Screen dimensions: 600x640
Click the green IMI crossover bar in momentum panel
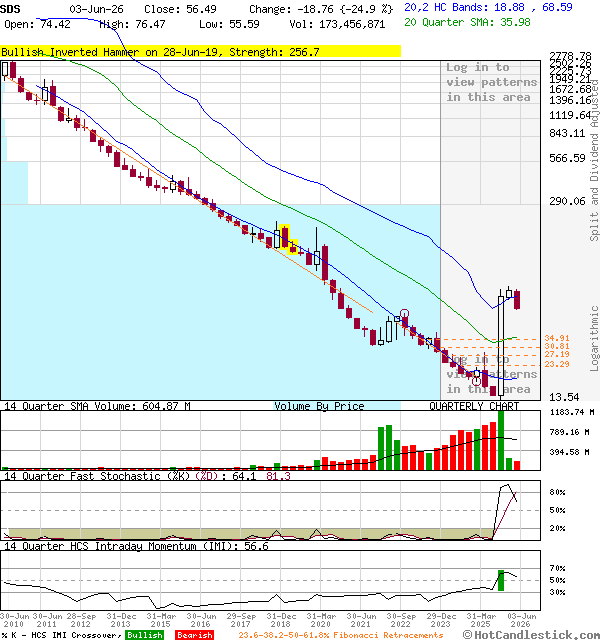pyautogui.click(x=501, y=580)
